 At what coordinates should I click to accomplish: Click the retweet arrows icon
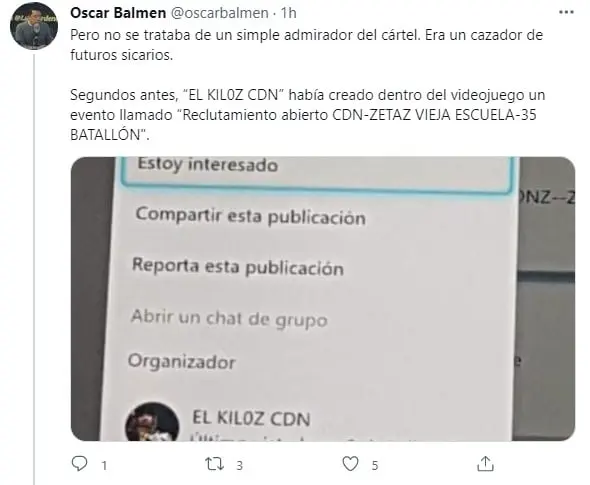pyautogui.click(x=214, y=464)
